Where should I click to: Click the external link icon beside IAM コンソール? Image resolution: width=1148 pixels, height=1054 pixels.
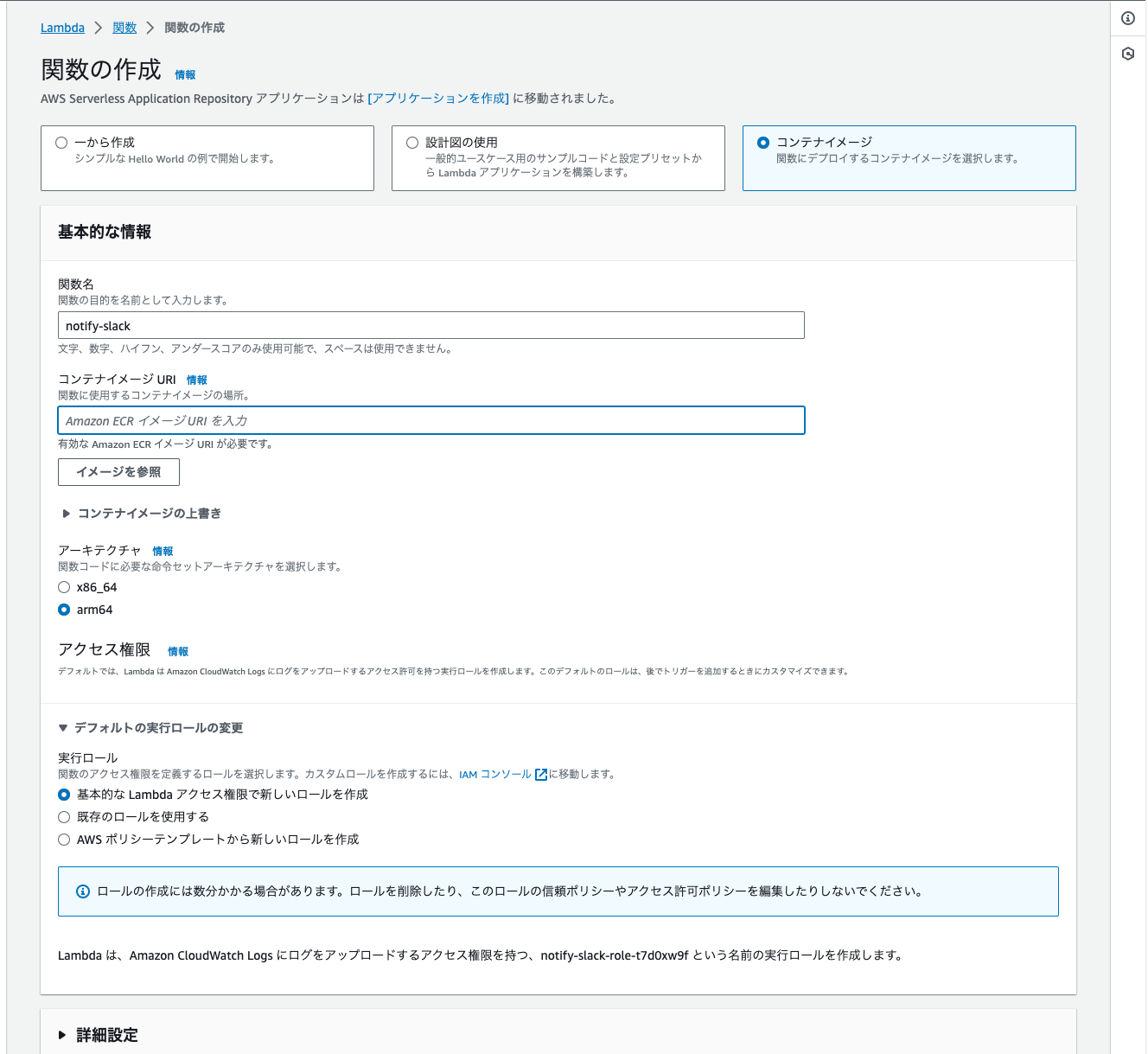point(541,775)
